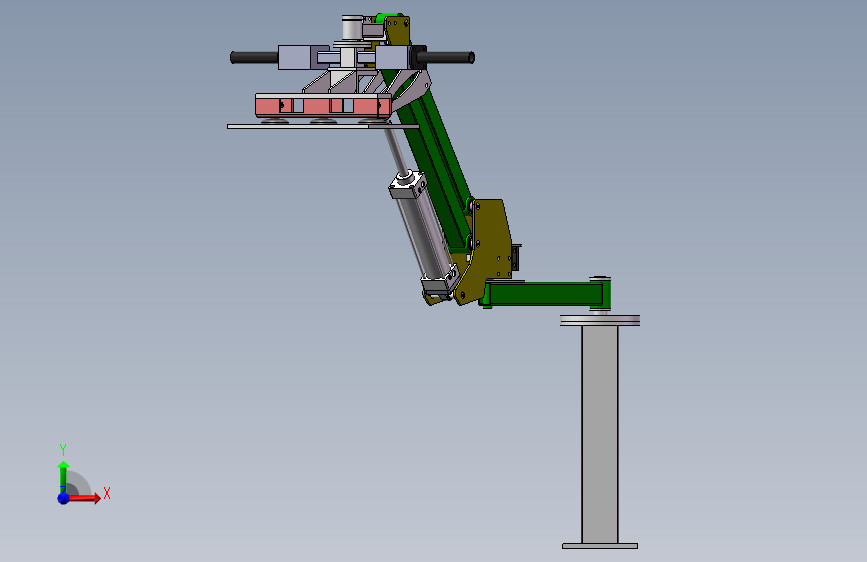
Task: Select the tall grey support column
Action: (x=600, y=434)
